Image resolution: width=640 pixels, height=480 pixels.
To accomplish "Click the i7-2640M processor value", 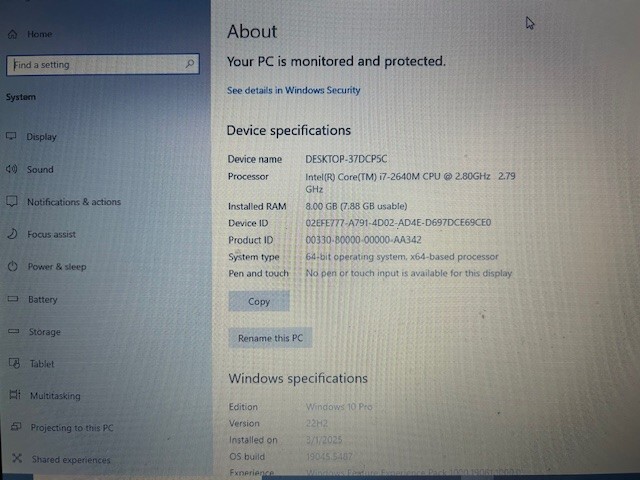I will click(x=410, y=182).
